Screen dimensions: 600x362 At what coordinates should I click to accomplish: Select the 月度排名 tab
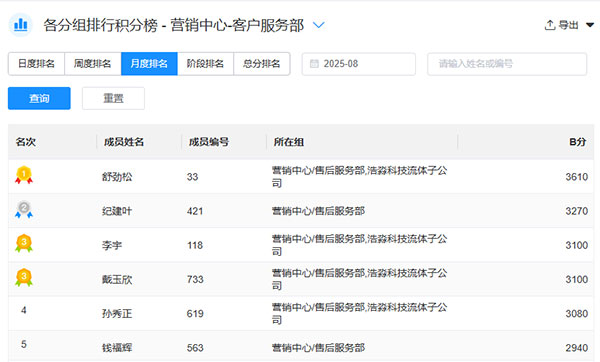pyautogui.click(x=149, y=64)
